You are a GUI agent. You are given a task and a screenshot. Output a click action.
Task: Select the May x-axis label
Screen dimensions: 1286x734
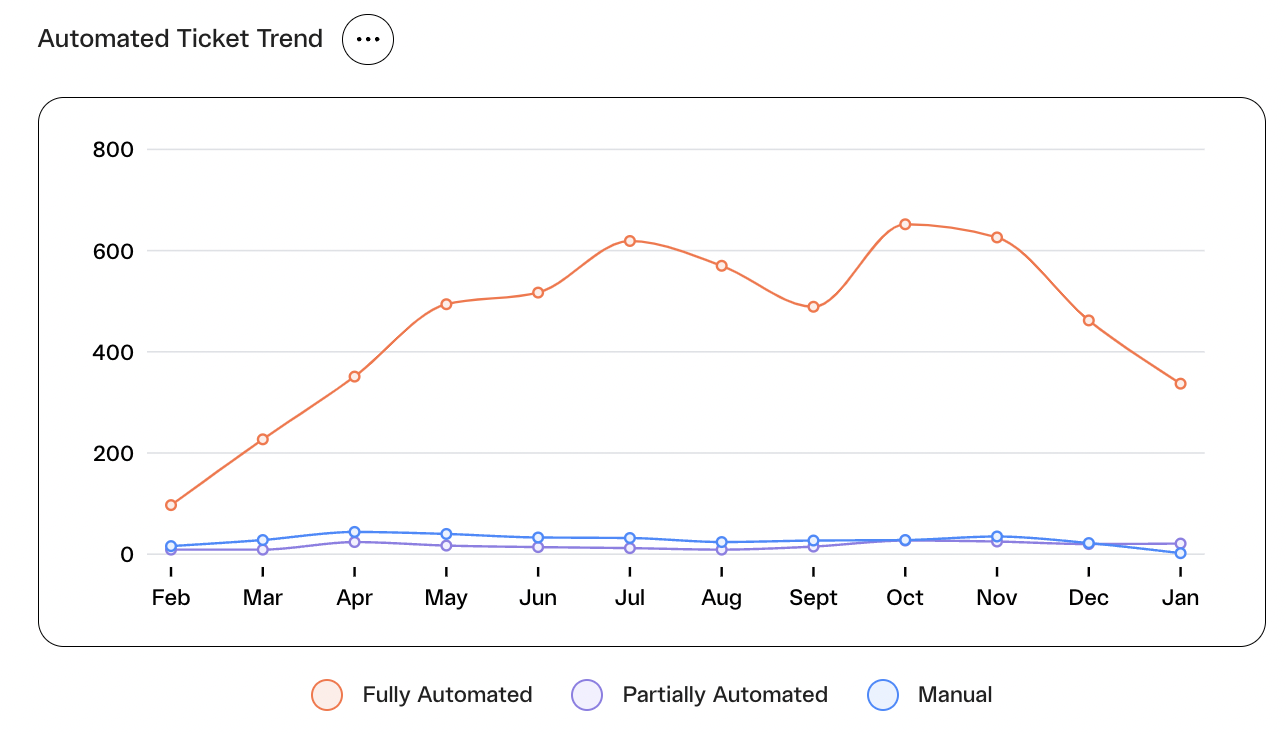446,598
